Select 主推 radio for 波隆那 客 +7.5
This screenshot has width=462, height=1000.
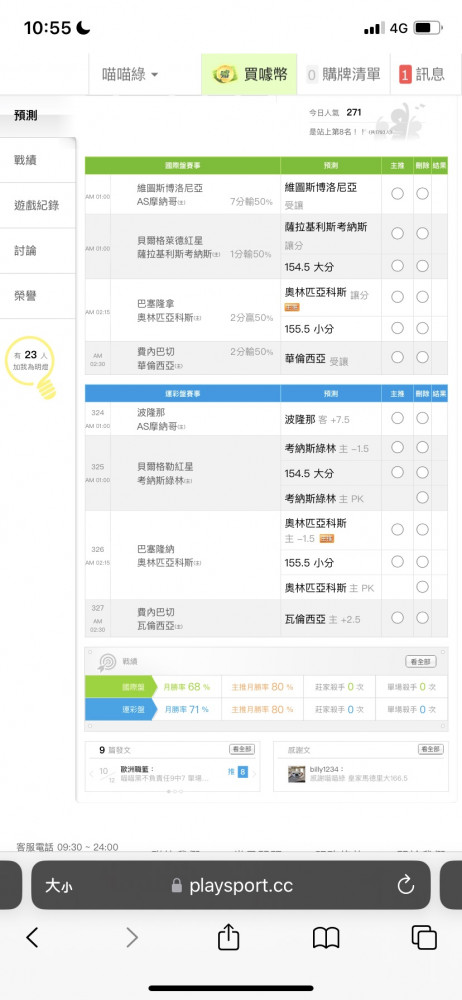tap(397, 418)
